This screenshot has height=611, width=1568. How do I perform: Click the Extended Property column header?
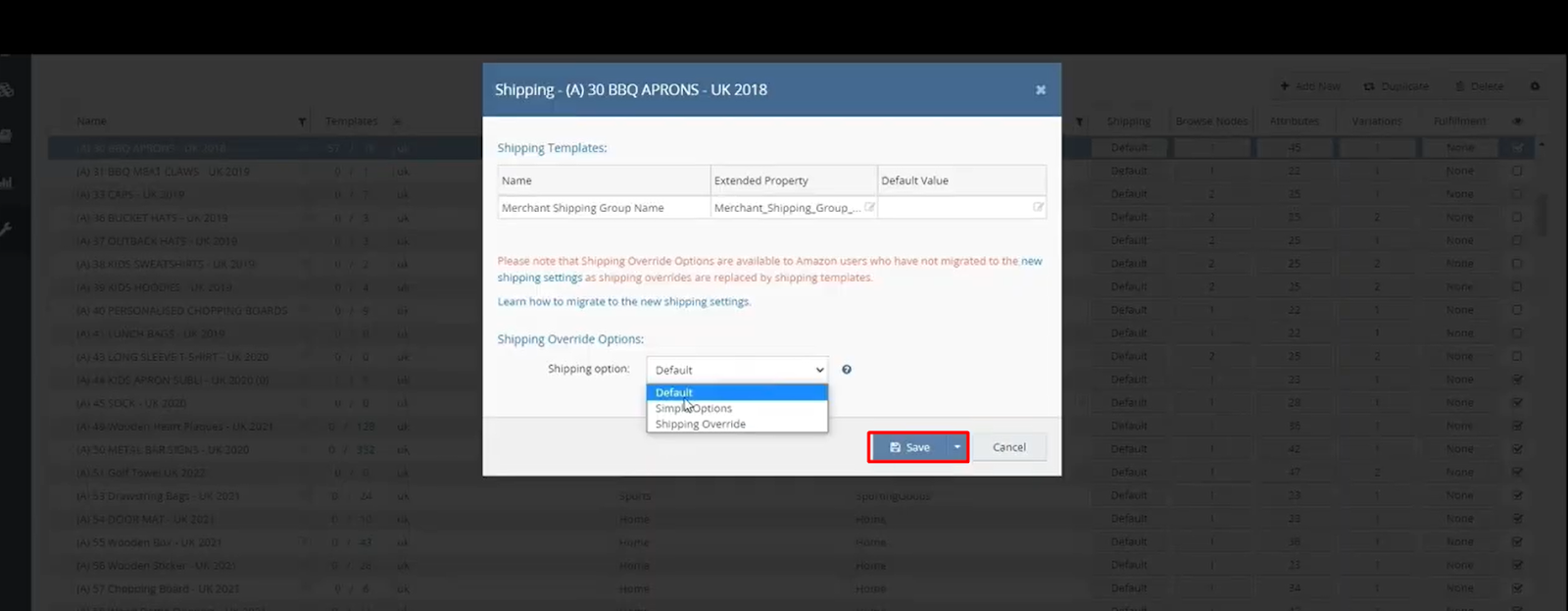click(794, 180)
